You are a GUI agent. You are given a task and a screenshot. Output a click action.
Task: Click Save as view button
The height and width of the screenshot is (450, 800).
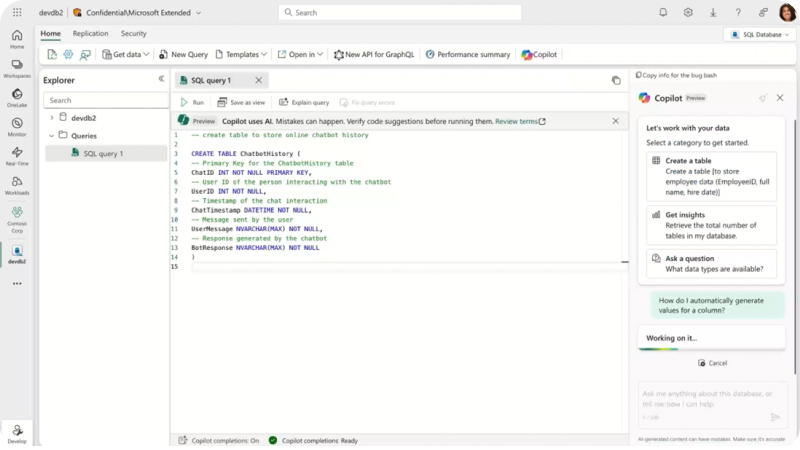click(241, 103)
